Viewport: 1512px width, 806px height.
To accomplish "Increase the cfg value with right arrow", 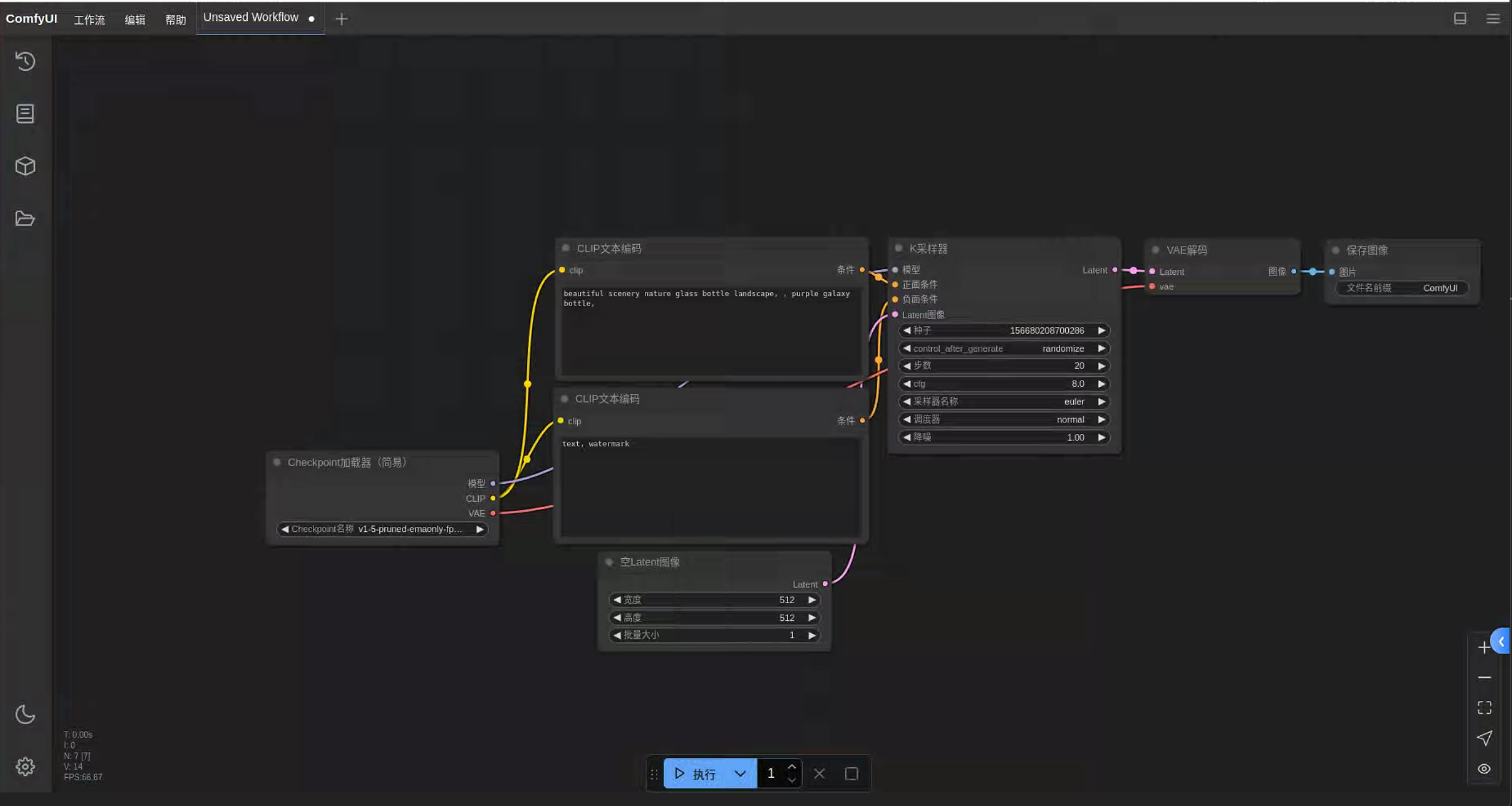I will tap(1101, 384).
